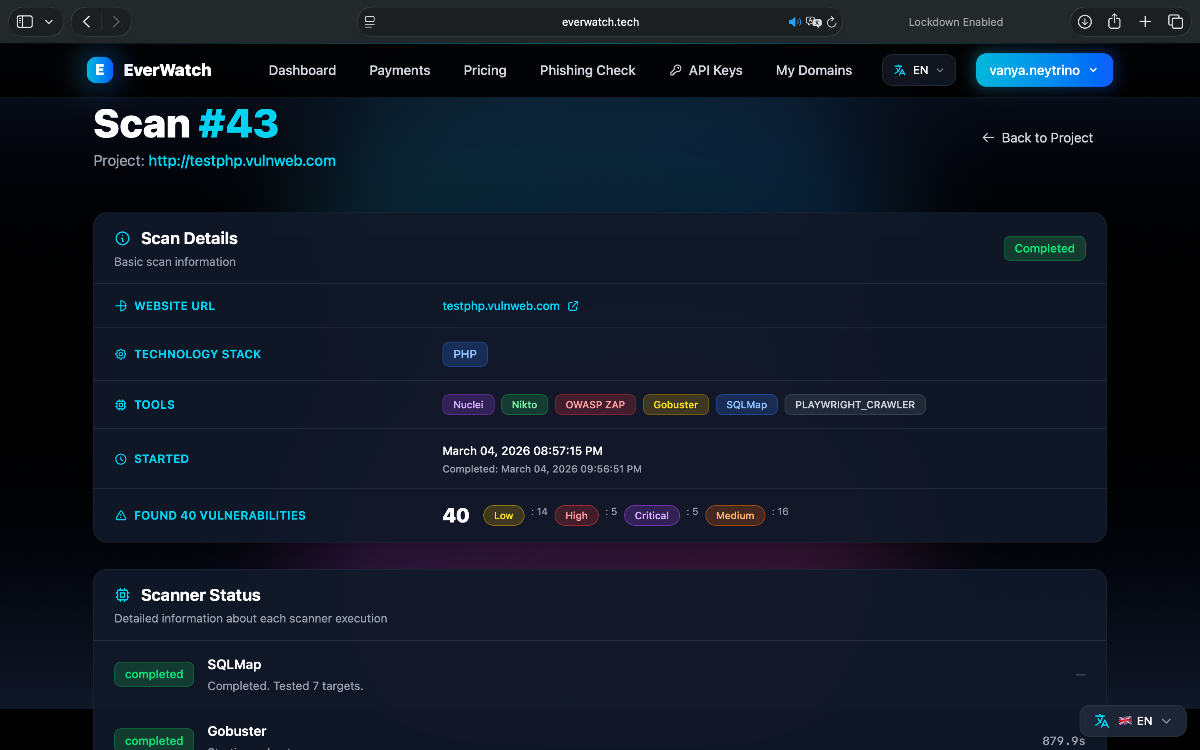Click the gear icon next to Technology Stack
This screenshot has height=750, width=1200.
pyautogui.click(x=120, y=354)
